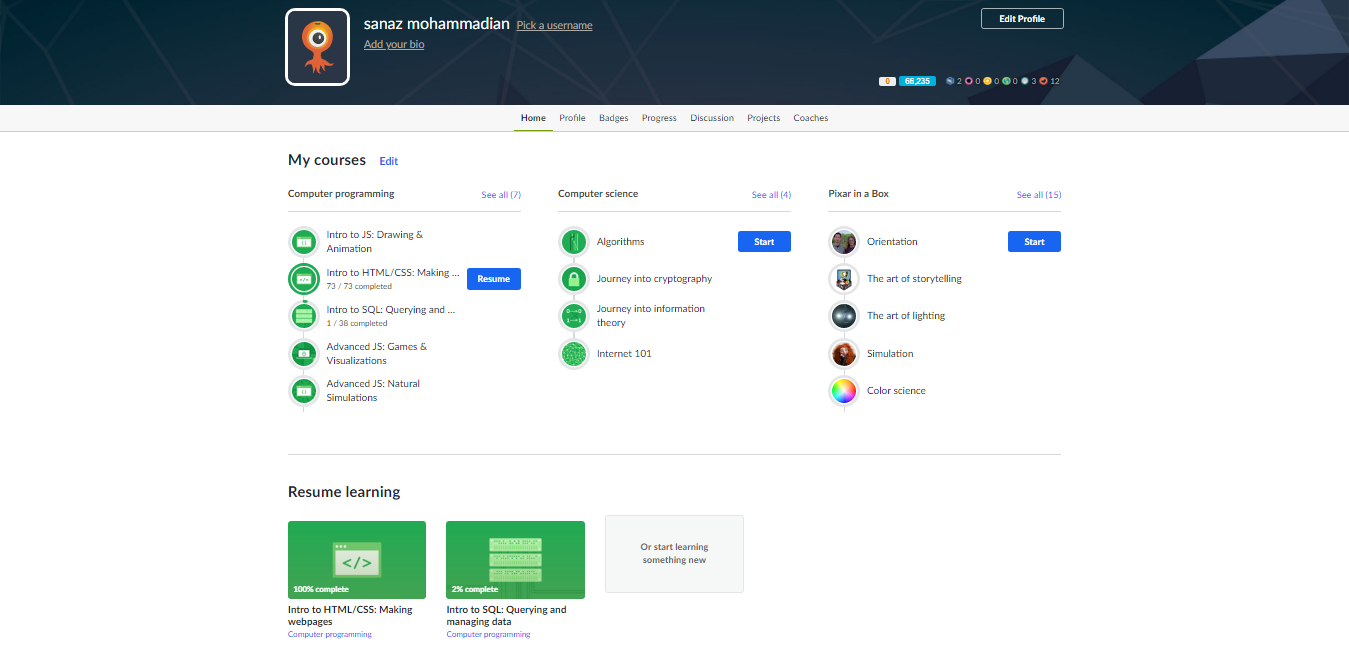Click Computer programming link under HTML/CSS card
This screenshot has height=648, width=1349.
(x=330, y=634)
